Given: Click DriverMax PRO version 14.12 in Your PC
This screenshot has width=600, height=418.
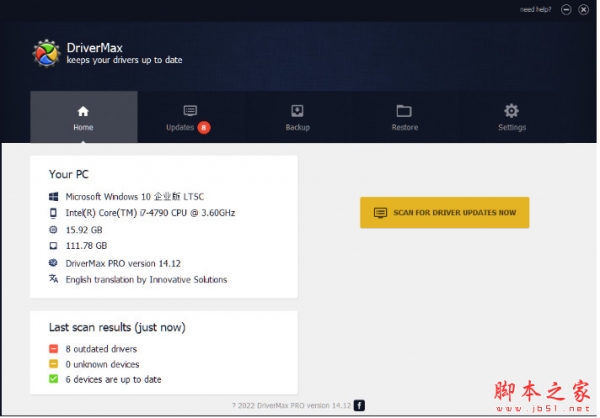Looking at the screenshot, I should (x=123, y=263).
